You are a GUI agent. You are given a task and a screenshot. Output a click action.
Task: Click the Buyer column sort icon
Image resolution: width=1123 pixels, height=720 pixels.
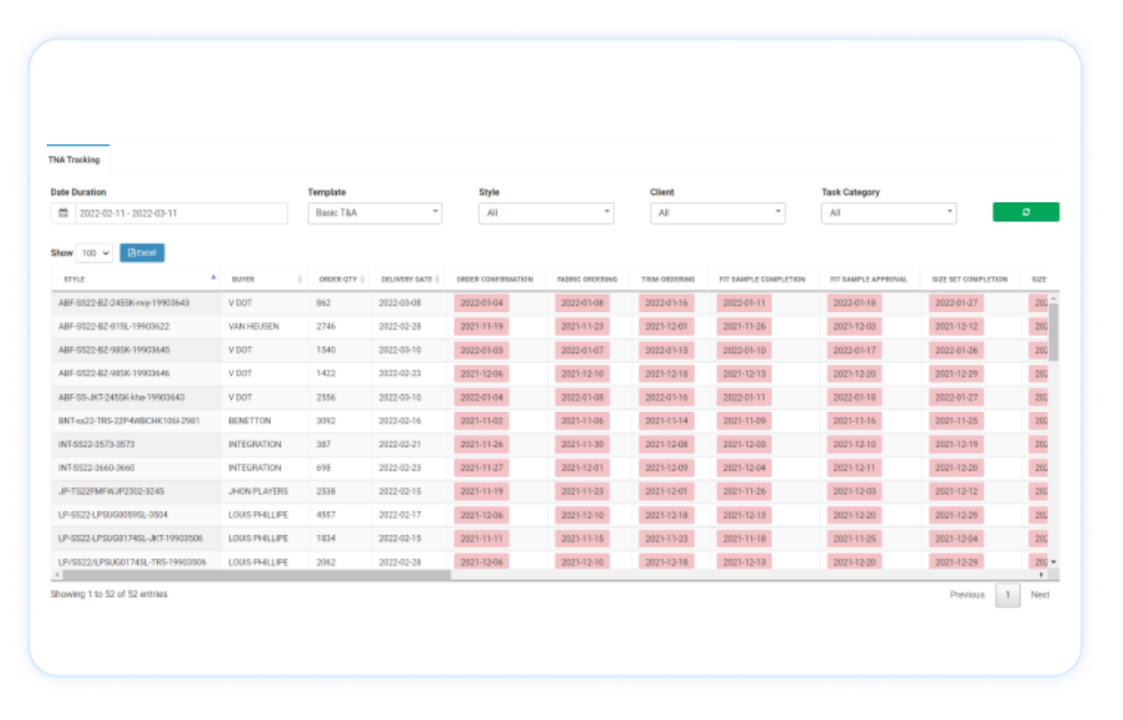tap(300, 279)
